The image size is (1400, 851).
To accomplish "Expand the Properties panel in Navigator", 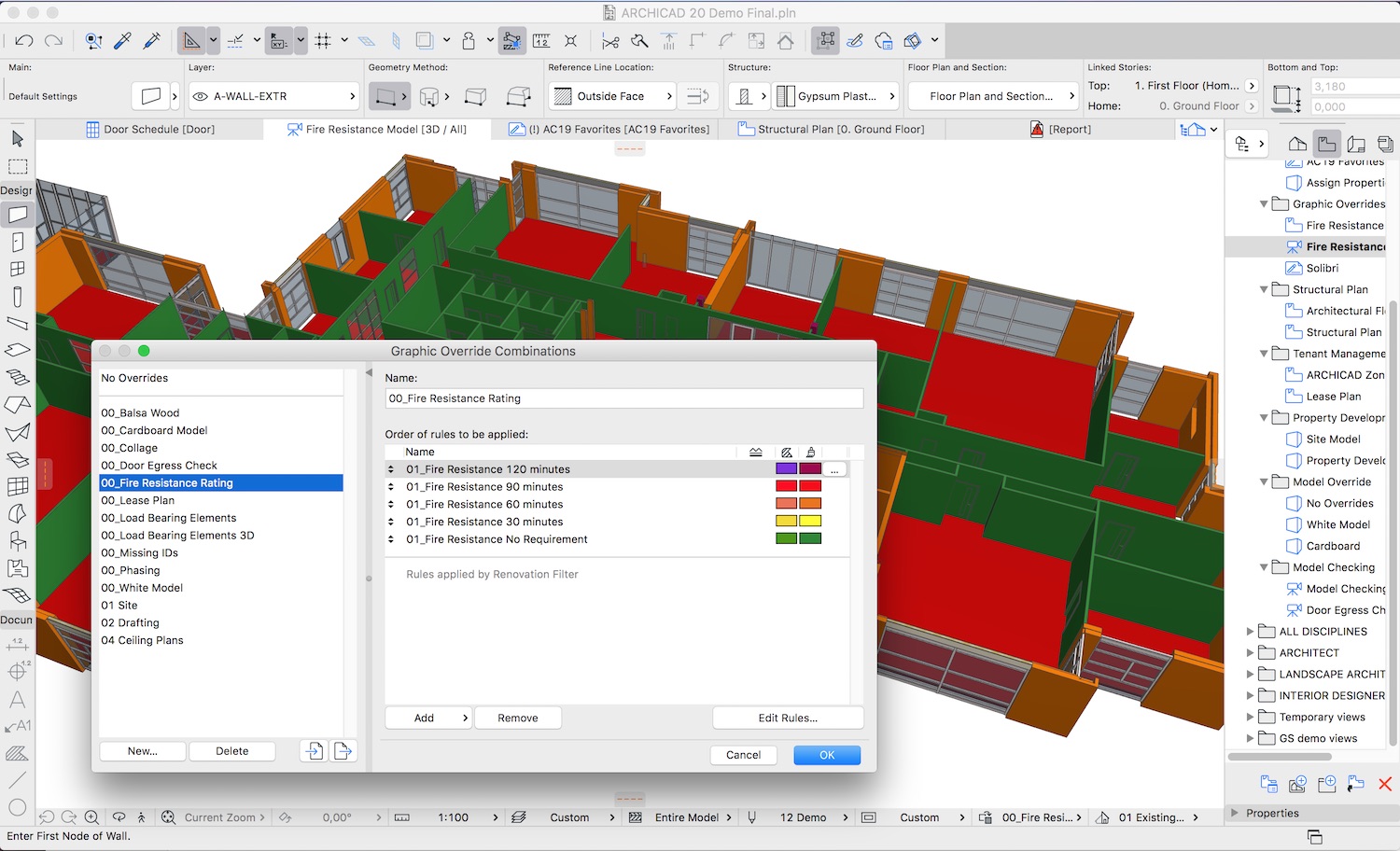I will click(x=1236, y=813).
